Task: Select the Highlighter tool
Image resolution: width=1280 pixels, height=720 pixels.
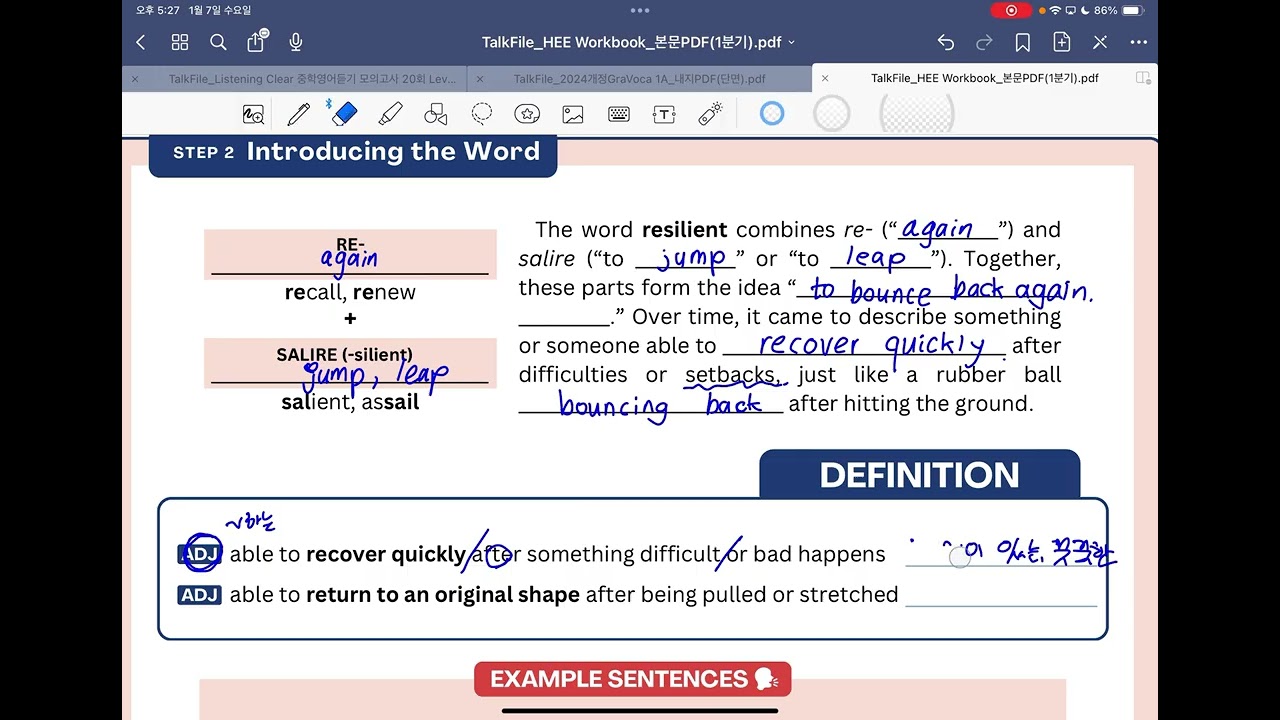Action: (x=390, y=114)
